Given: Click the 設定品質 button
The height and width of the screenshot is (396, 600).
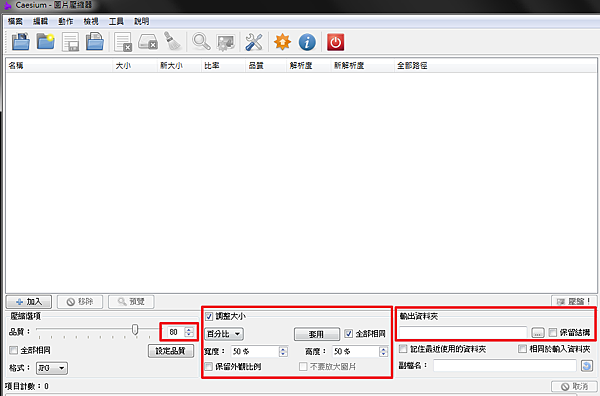Looking at the screenshot, I should click(171, 350).
